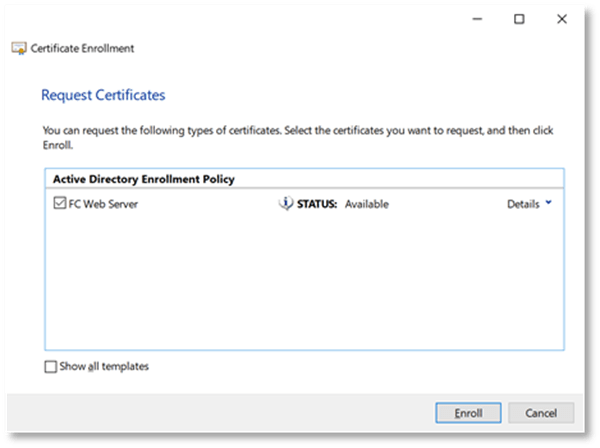
Task: Click the Certificate Enrollment title text
Action: pyautogui.click(x=84, y=47)
